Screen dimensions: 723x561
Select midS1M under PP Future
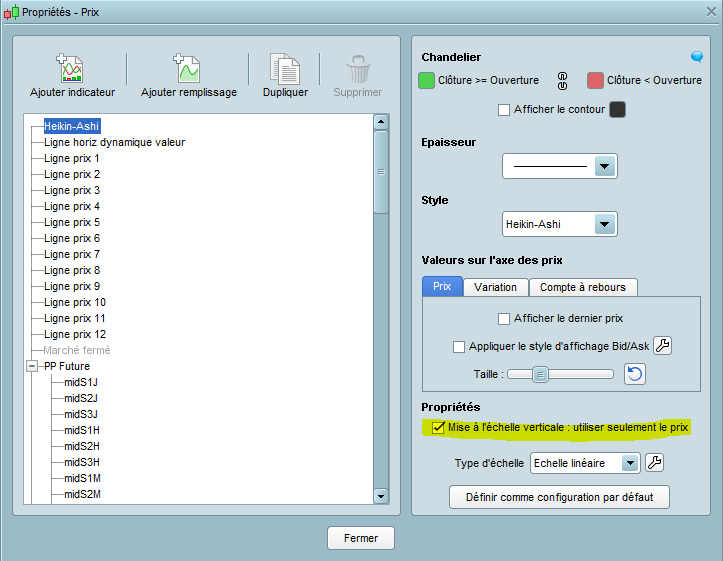click(82, 478)
